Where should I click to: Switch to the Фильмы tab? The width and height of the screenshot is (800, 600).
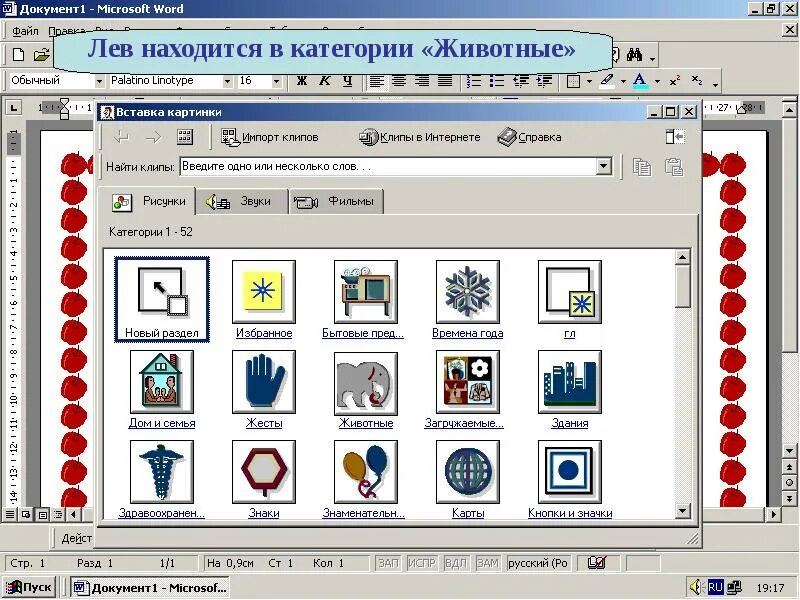coord(337,202)
